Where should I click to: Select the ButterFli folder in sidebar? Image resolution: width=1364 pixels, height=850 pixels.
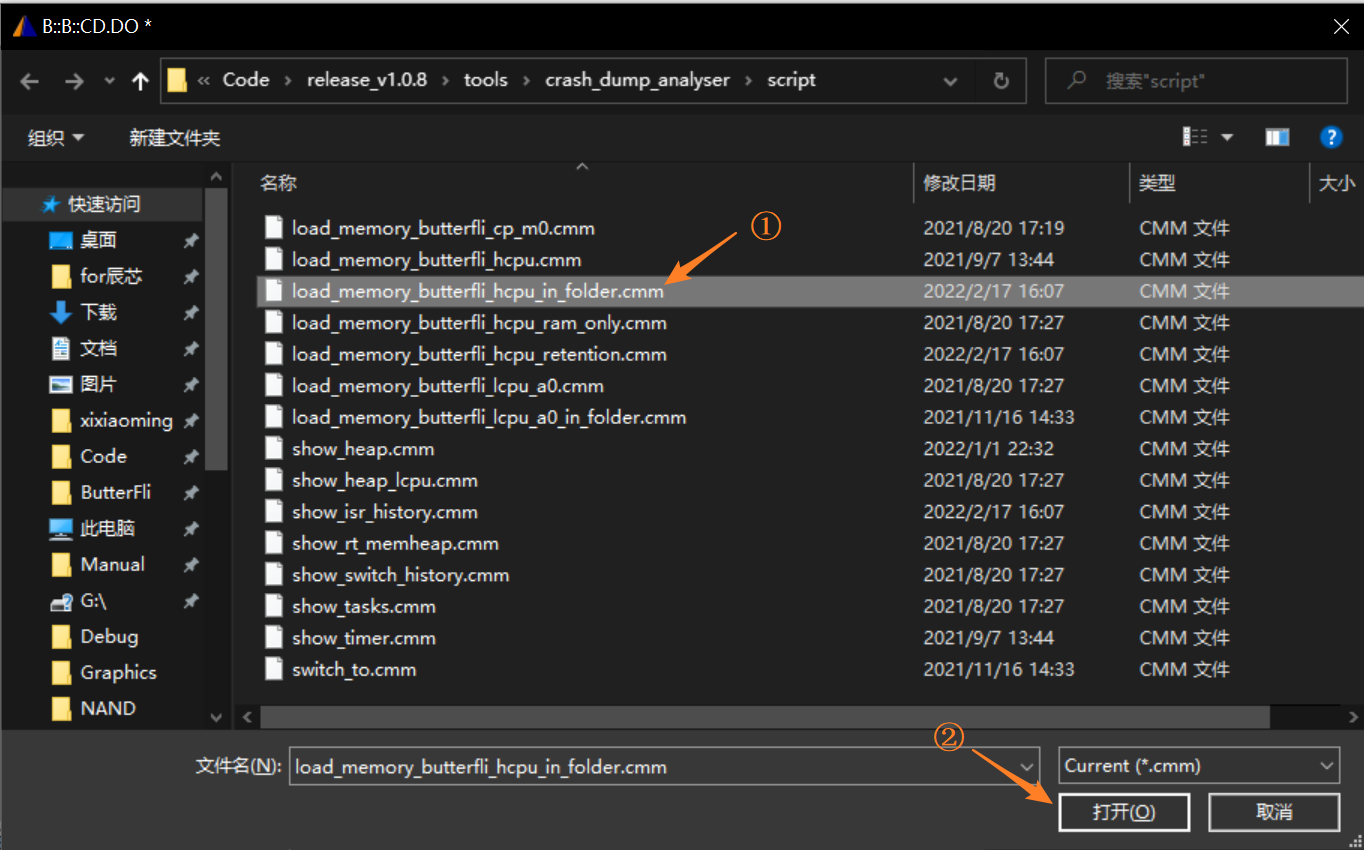click(x=115, y=492)
